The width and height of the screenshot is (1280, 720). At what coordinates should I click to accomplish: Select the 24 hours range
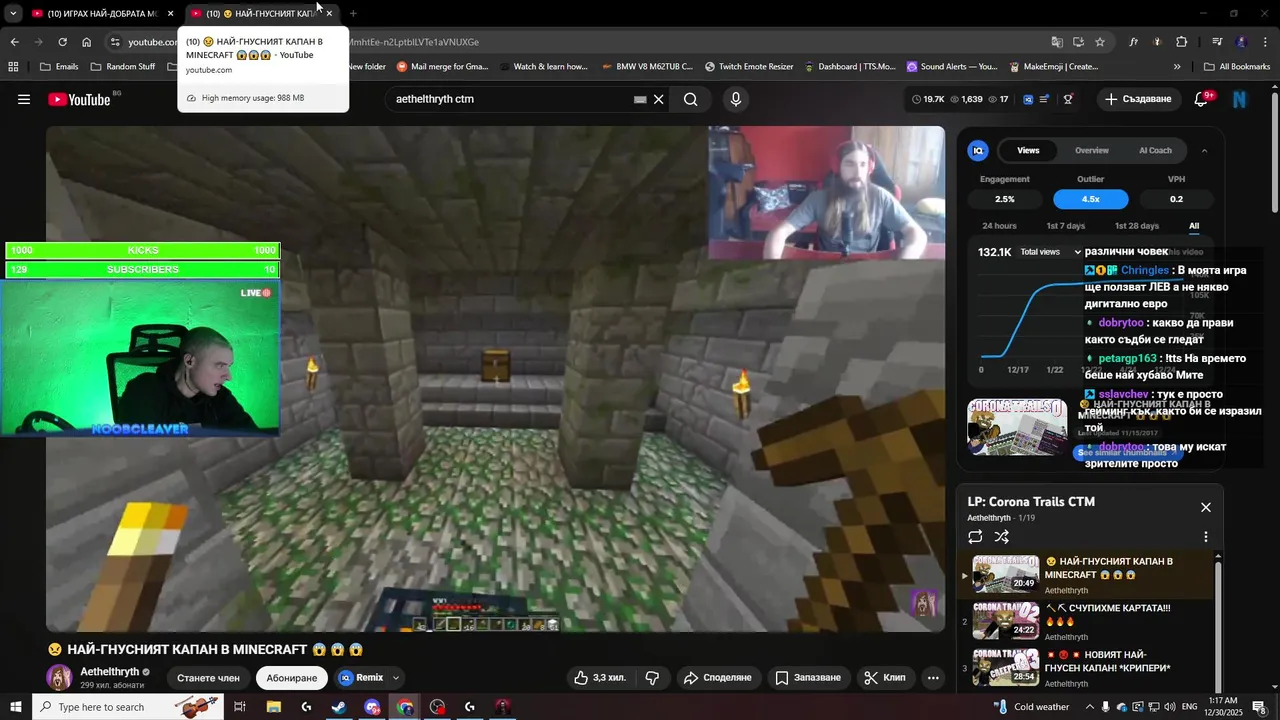coord(999,226)
